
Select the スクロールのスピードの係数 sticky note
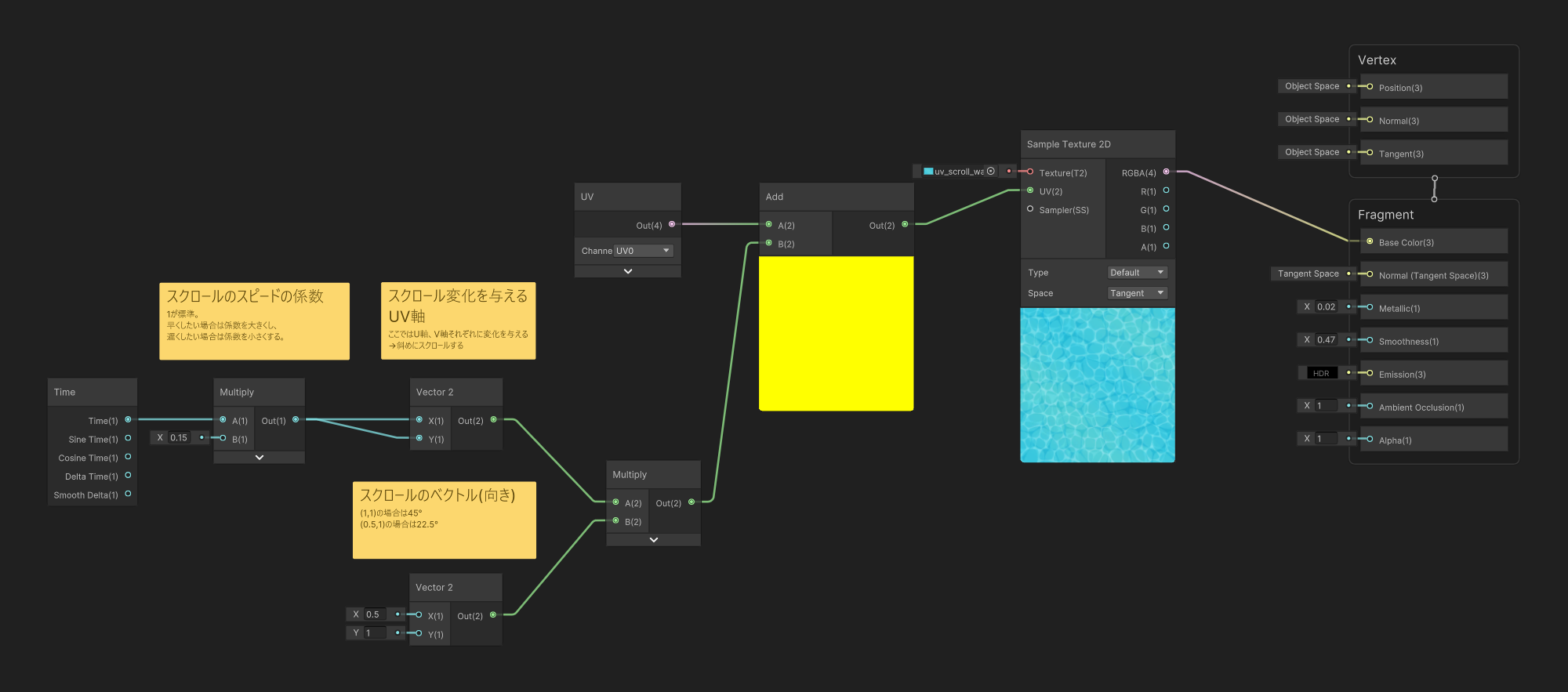coord(254,321)
